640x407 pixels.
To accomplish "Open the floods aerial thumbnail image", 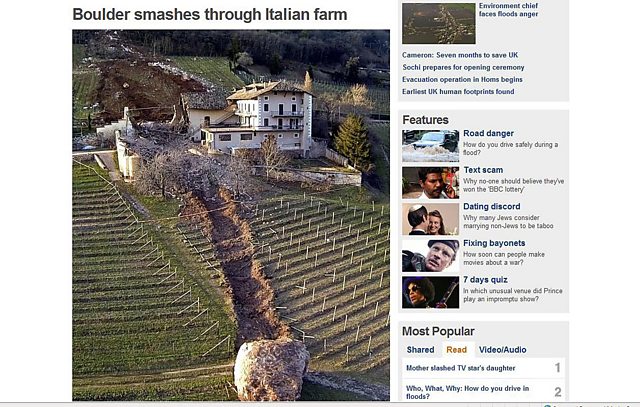I will 439,23.
